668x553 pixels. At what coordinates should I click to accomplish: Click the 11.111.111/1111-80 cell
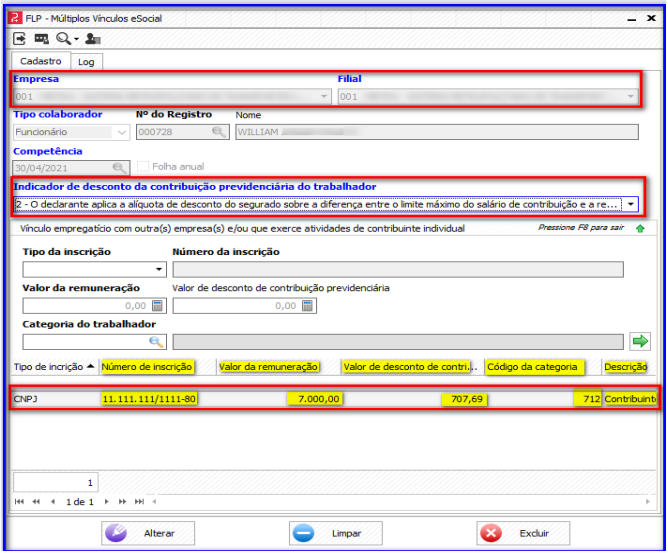pos(149,399)
